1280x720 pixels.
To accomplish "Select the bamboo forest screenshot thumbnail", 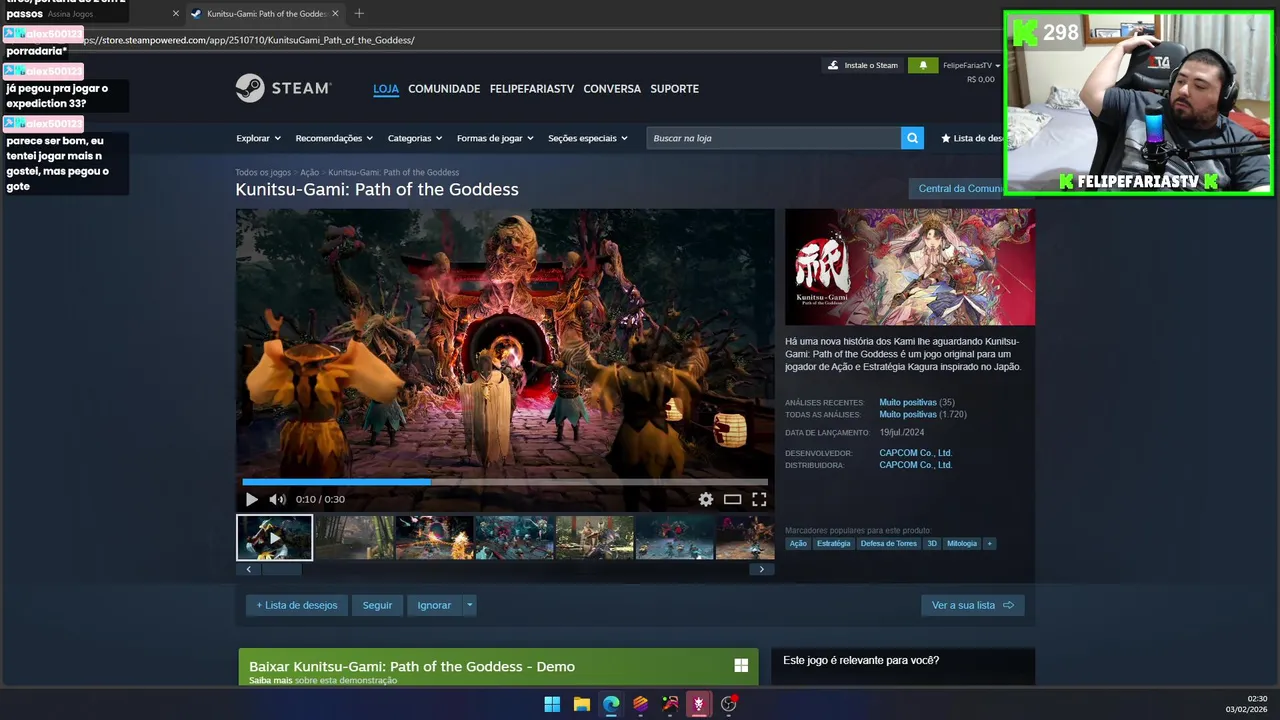I will tap(354, 537).
